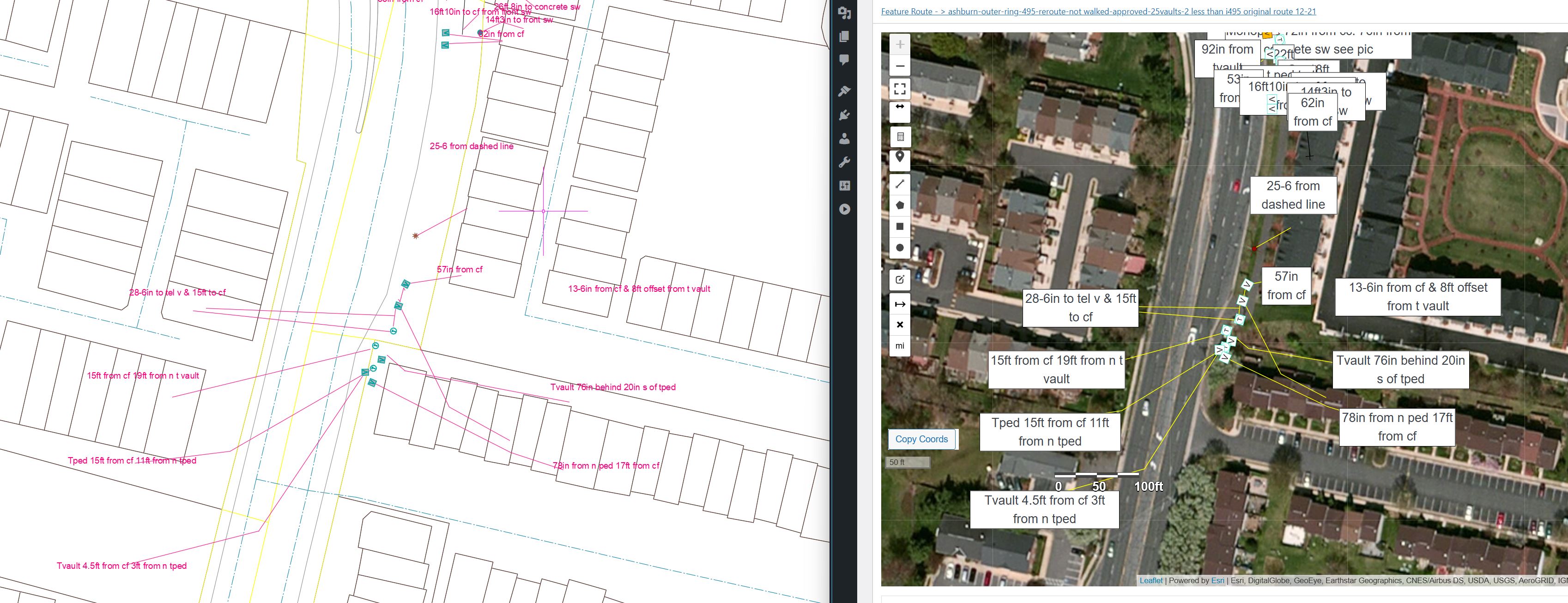Select the draw polygon tool
This screenshot has width=1568, height=603.
tap(900, 205)
